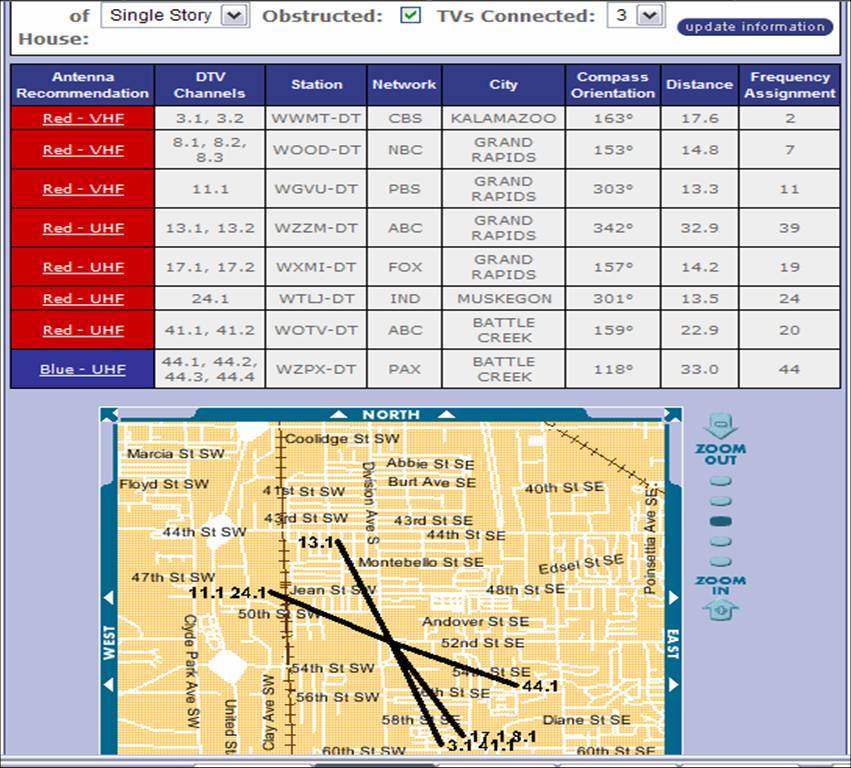851x768 pixels.
Task: Open the Single Story house type dropdown
Action: [x=175, y=15]
